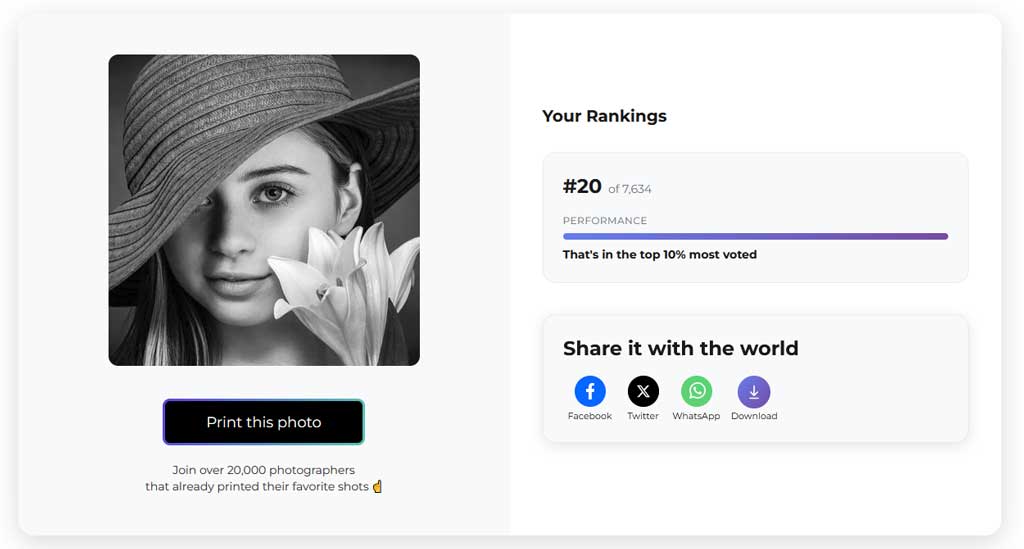Click the pointing hand emoji
This screenshot has height=549, width=1024.
(x=377, y=486)
